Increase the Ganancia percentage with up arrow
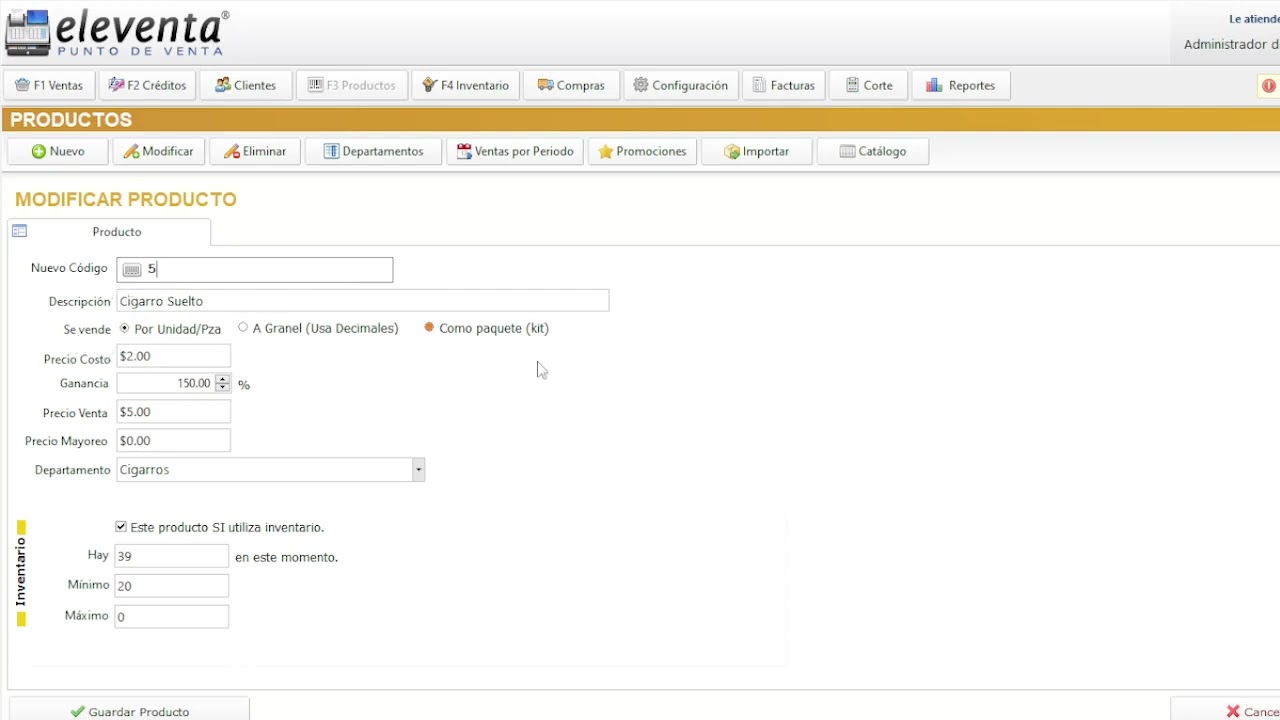Image resolution: width=1280 pixels, height=720 pixels. coord(223,379)
